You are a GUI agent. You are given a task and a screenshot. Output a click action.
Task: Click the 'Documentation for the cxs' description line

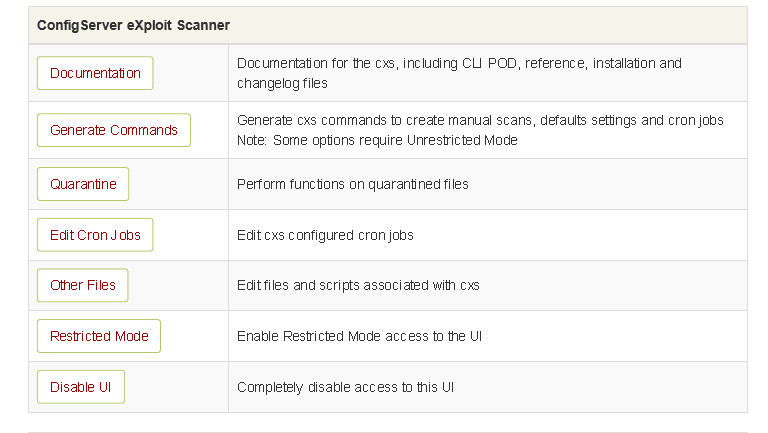click(459, 63)
